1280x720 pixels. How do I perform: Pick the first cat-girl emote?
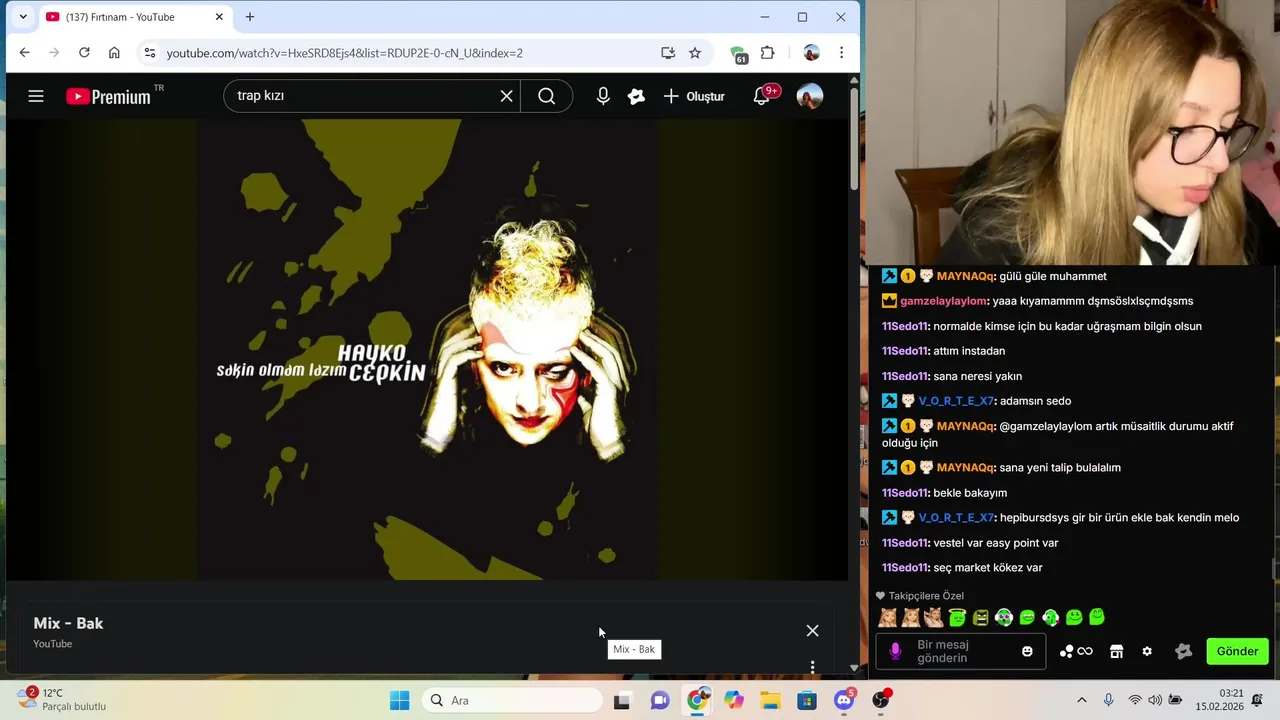click(x=888, y=617)
